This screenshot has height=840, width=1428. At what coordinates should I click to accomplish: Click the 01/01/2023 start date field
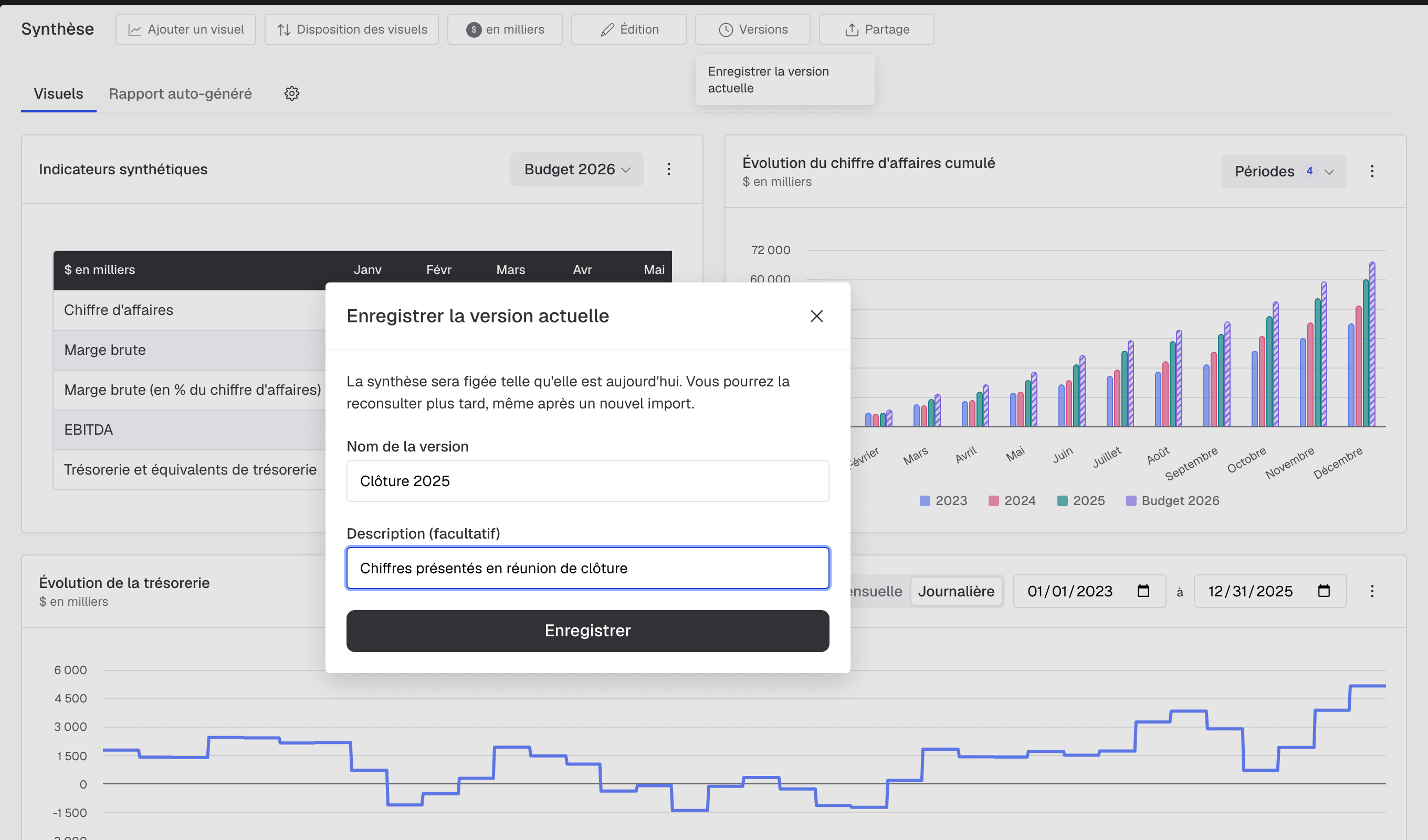(1089, 591)
